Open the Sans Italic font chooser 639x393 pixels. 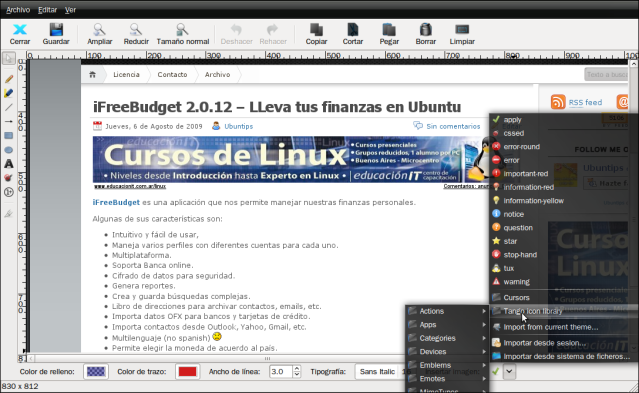coord(379,371)
